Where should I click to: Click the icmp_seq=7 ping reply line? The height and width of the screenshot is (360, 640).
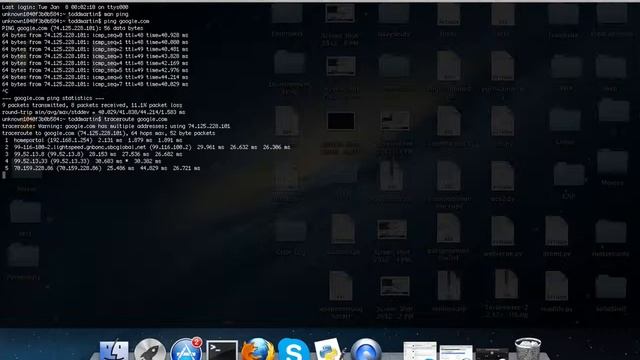pyautogui.click(x=95, y=84)
